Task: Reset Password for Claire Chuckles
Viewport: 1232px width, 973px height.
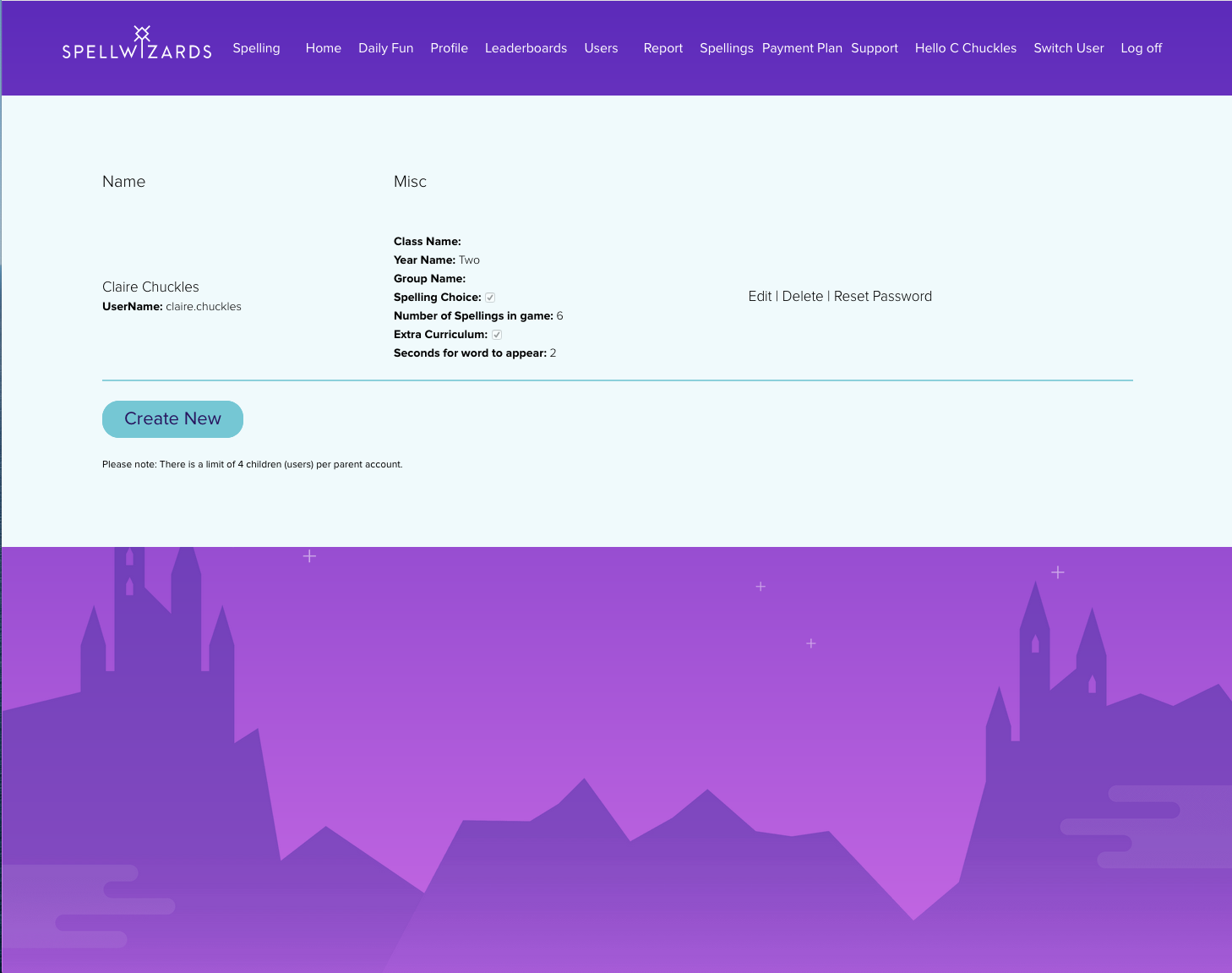Action: coord(882,297)
